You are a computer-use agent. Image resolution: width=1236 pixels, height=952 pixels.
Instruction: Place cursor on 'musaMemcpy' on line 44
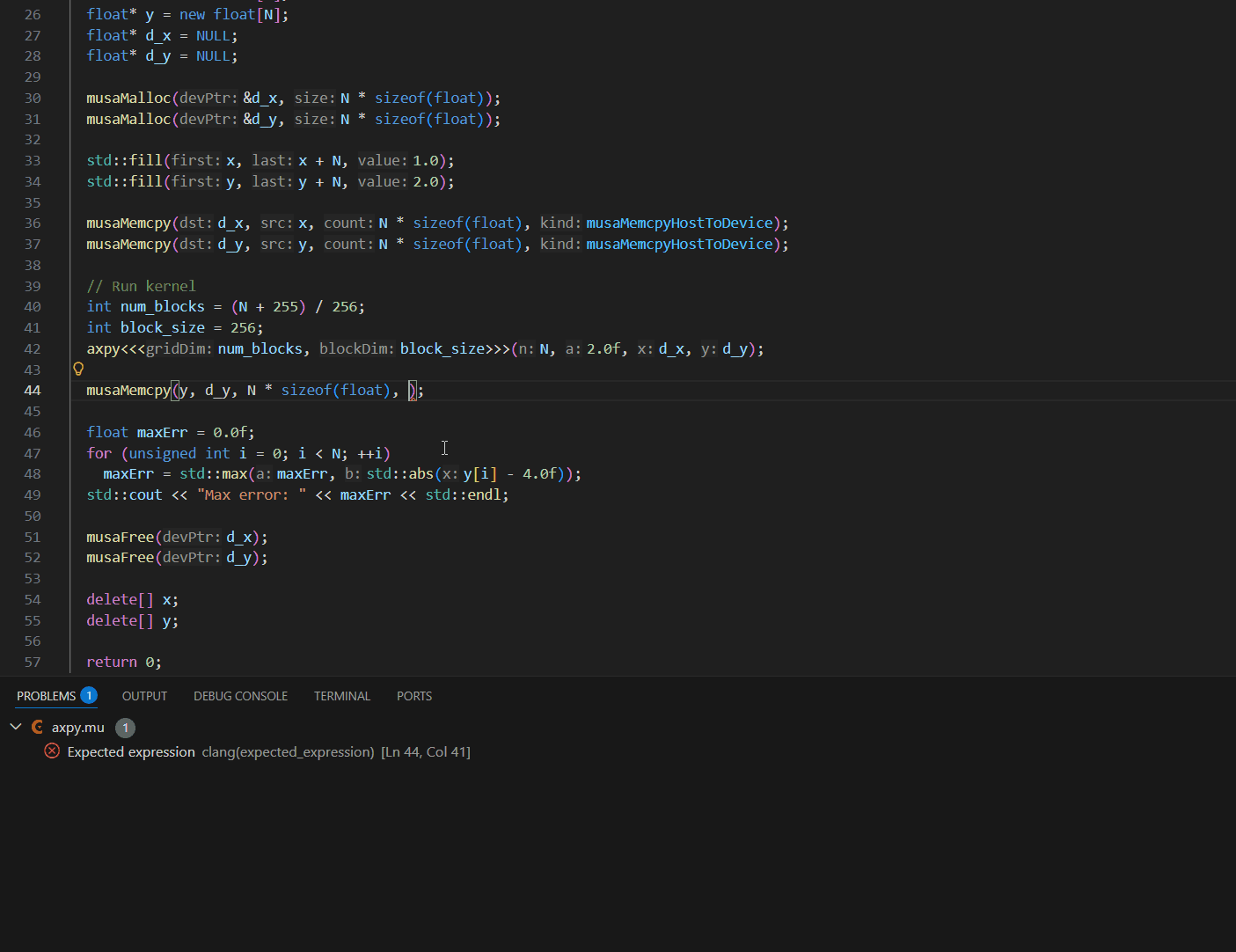tap(128, 390)
